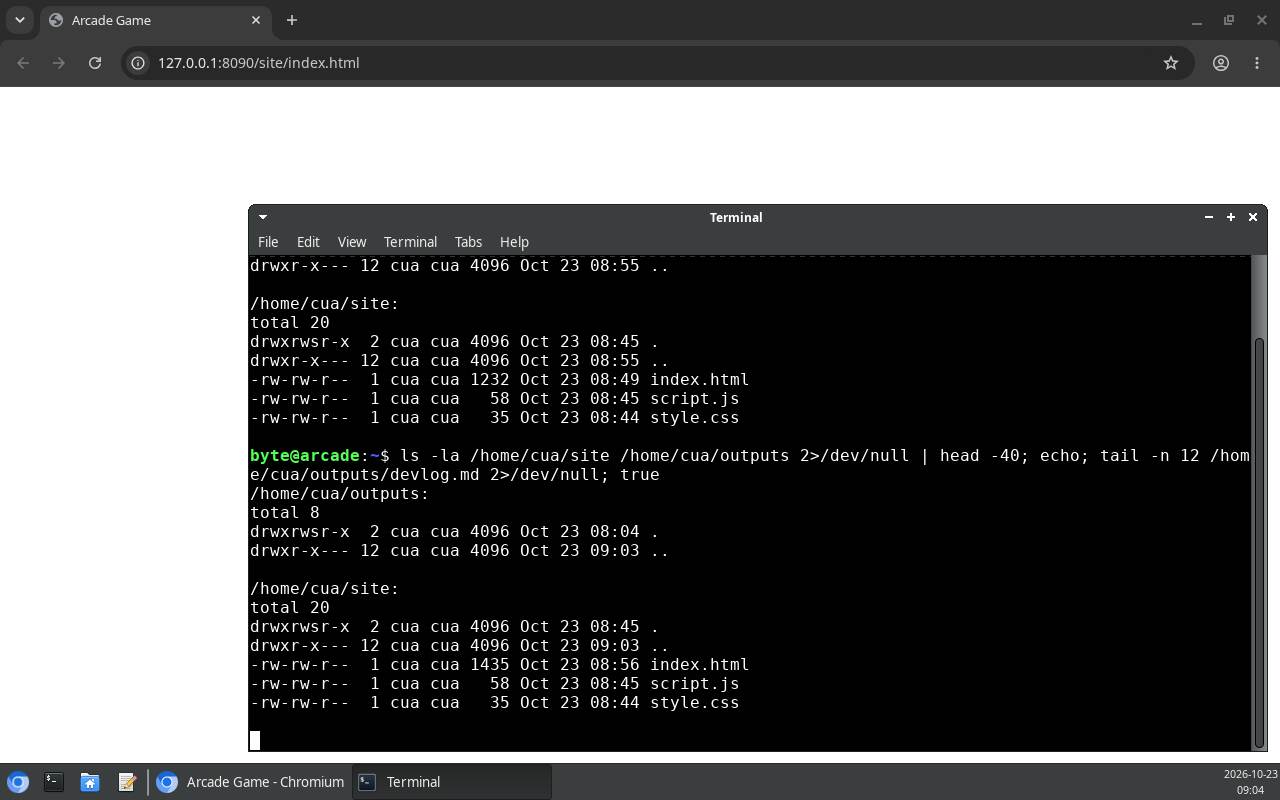Go forward in Chromium history

pyautogui.click(x=59, y=63)
